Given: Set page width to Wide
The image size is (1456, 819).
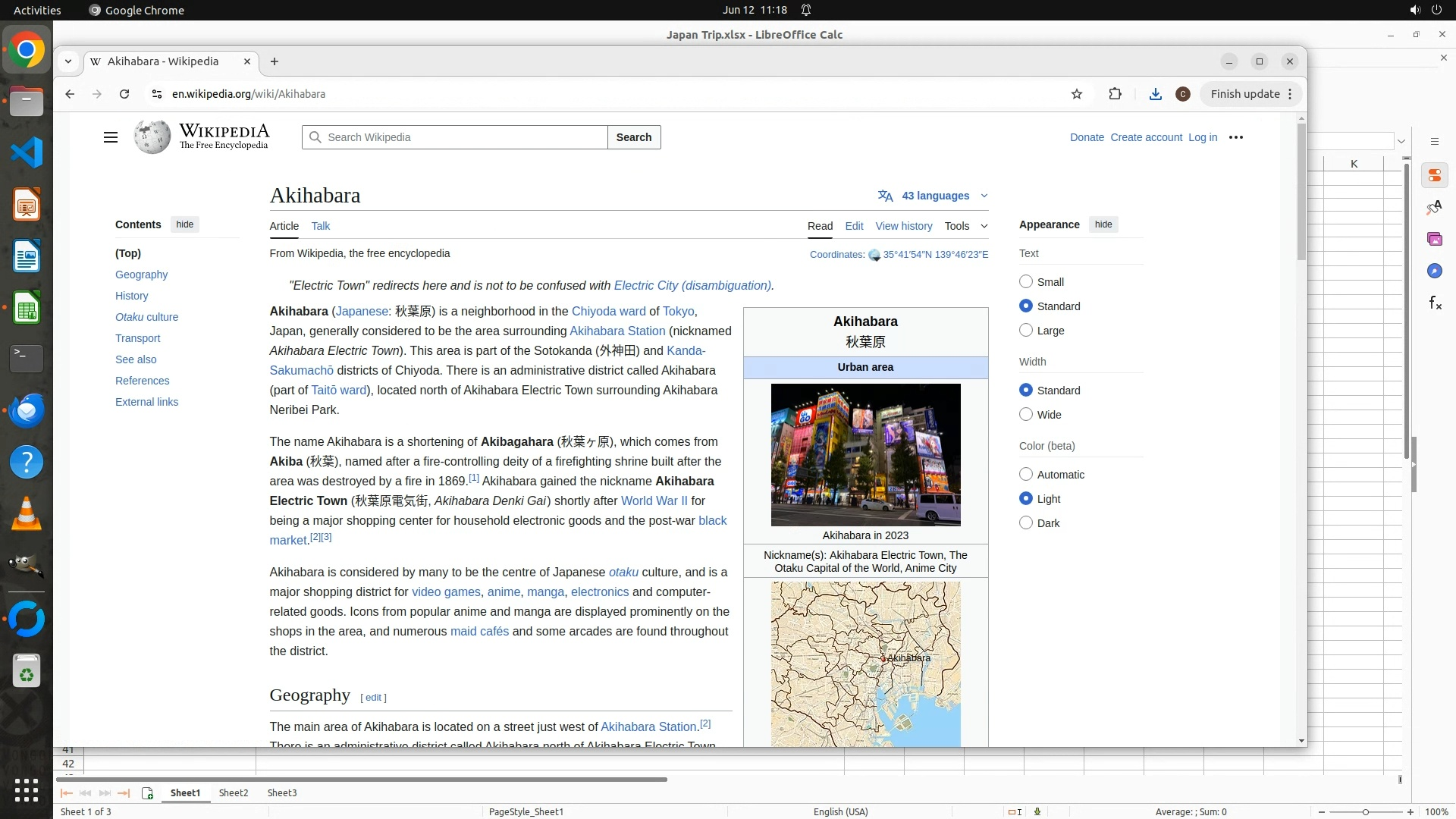Looking at the screenshot, I should pos(1026,415).
